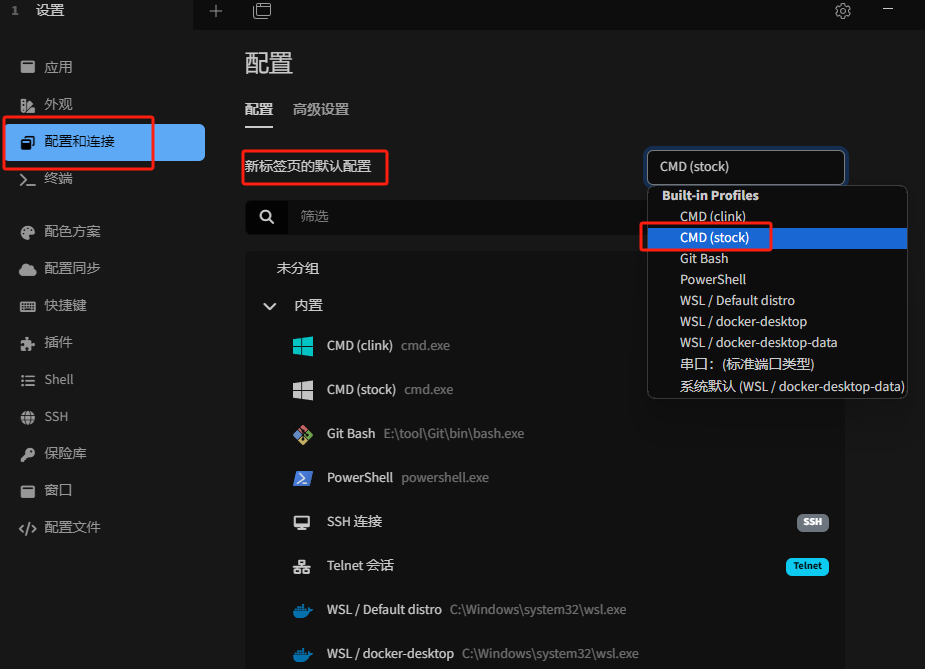Select Git Bash from the dropdown list
The image size is (925, 669).
click(x=704, y=259)
